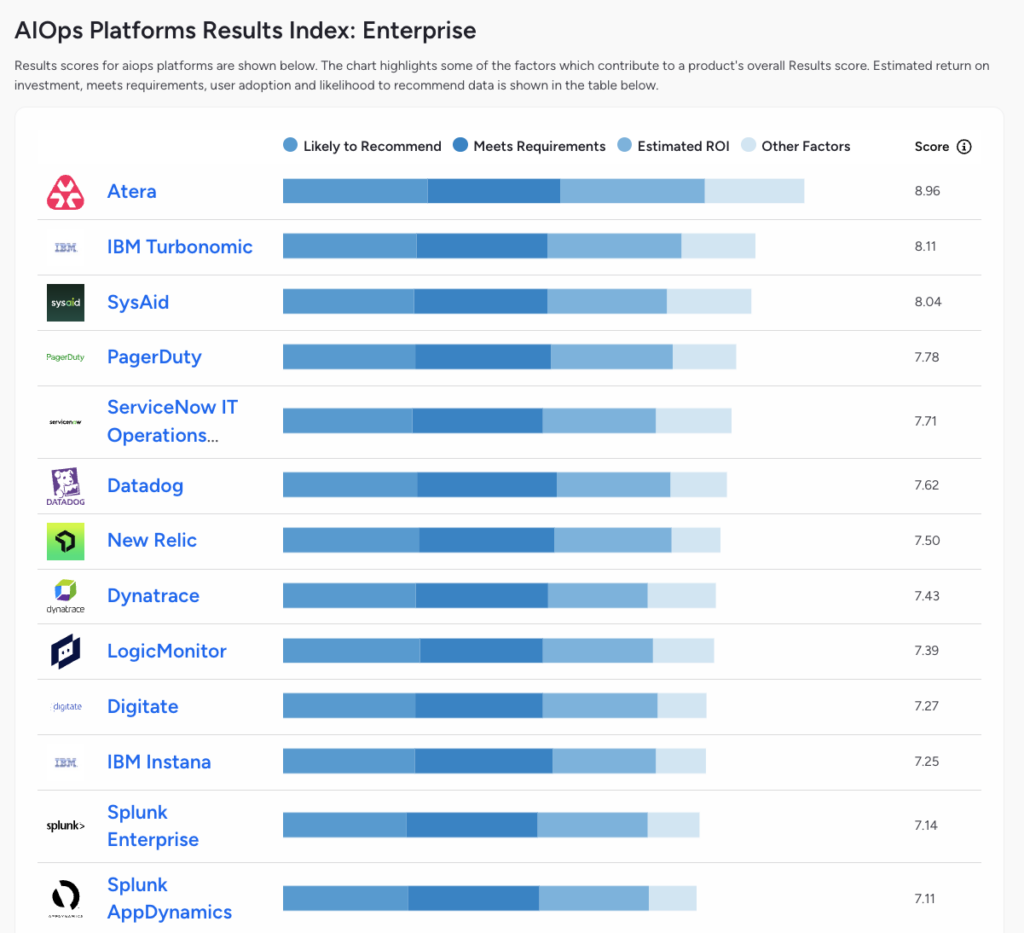The width and height of the screenshot is (1024, 933).
Task: Click the SysAid logo icon
Action: pyautogui.click(x=65, y=302)
